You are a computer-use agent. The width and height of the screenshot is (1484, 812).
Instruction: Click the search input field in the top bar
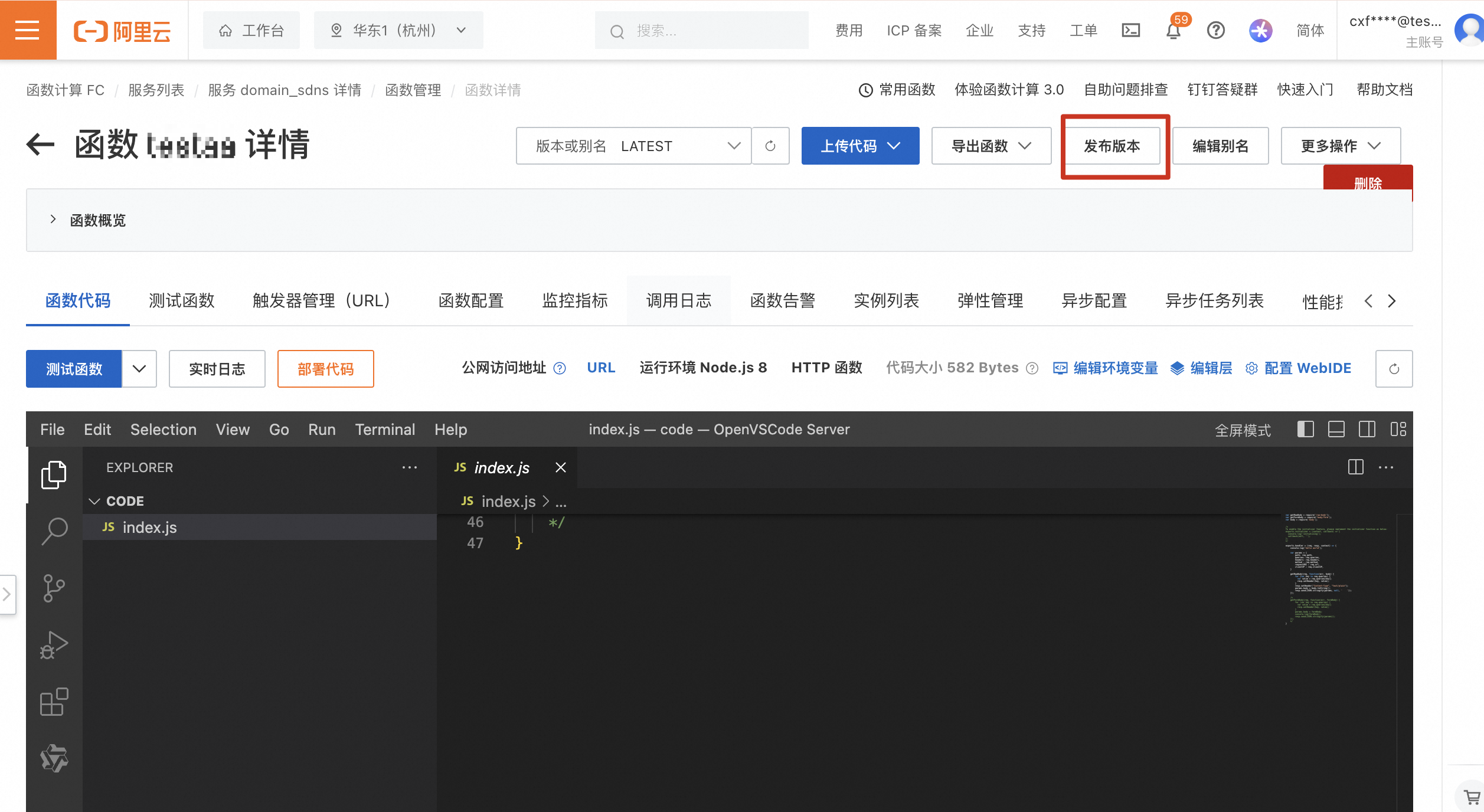(702, 30)
